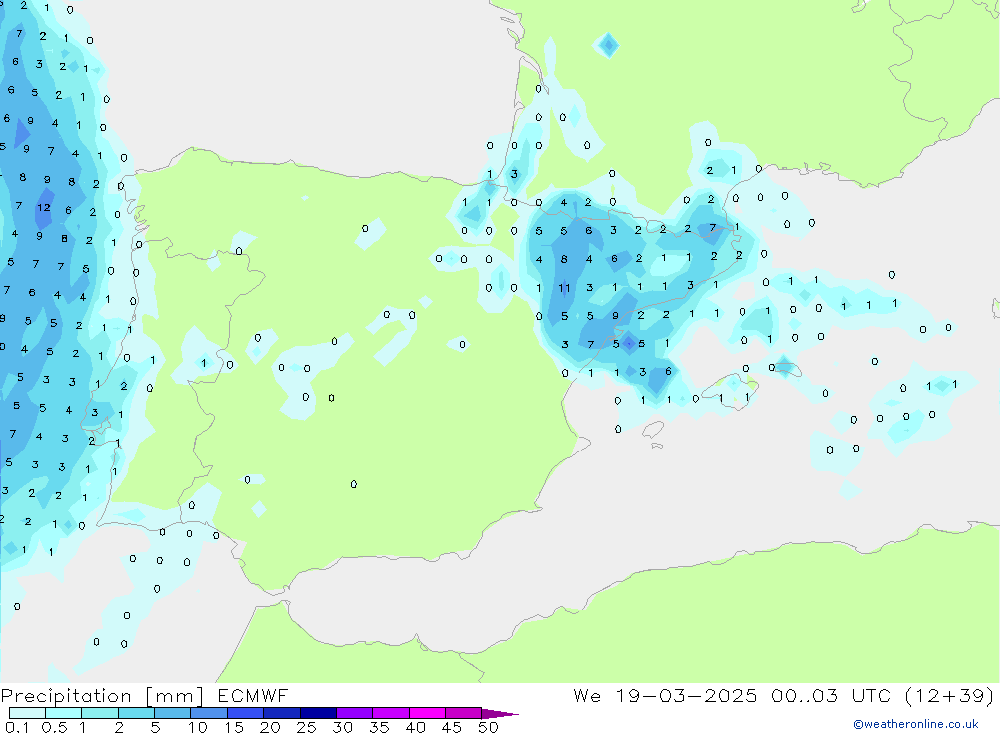
Task: Click the '11' precipitation value on map
Action: point(564,288)
